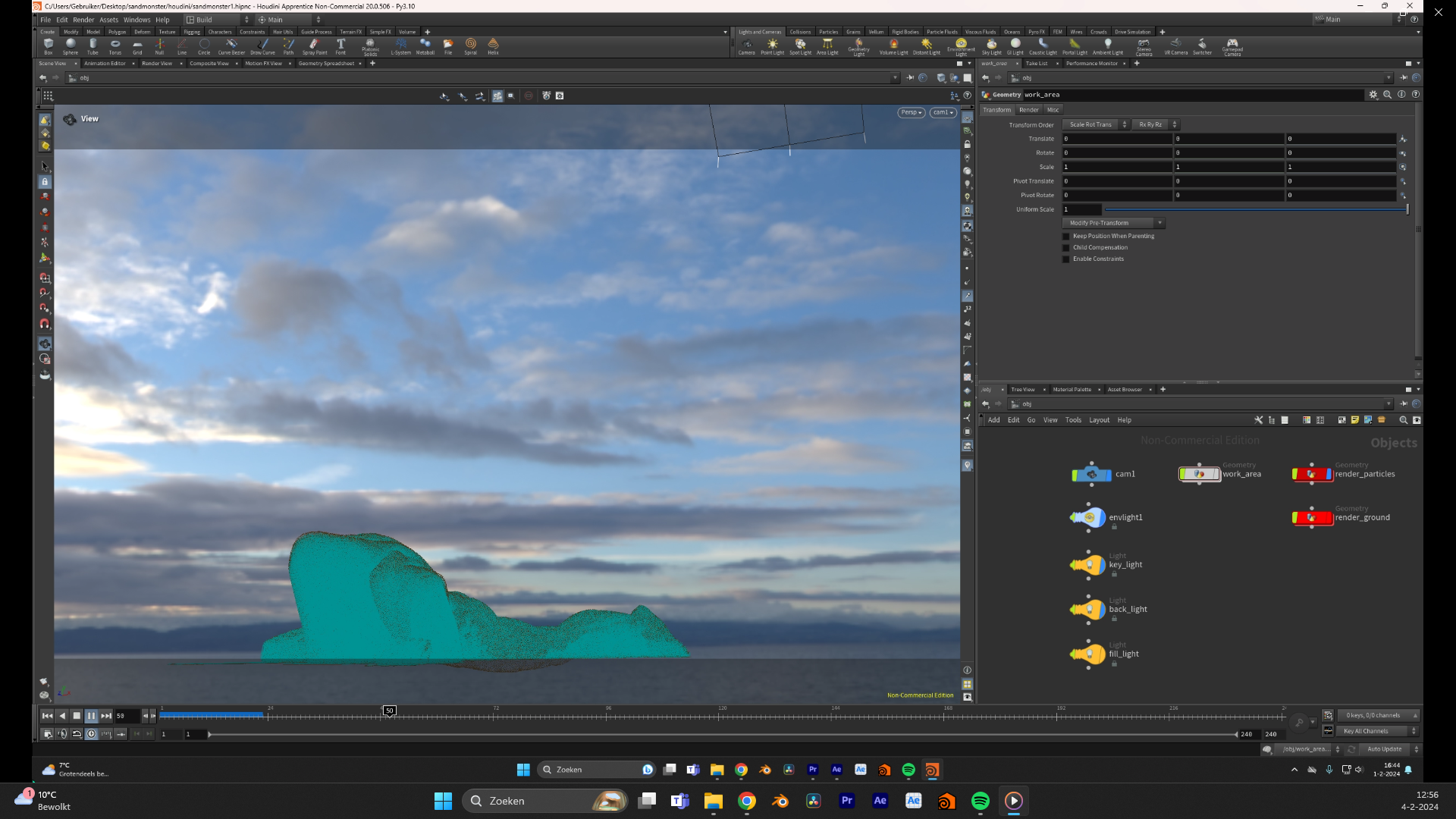Check the Enable Constraints option
The image size is (1456, 819).
[1066, 259]
